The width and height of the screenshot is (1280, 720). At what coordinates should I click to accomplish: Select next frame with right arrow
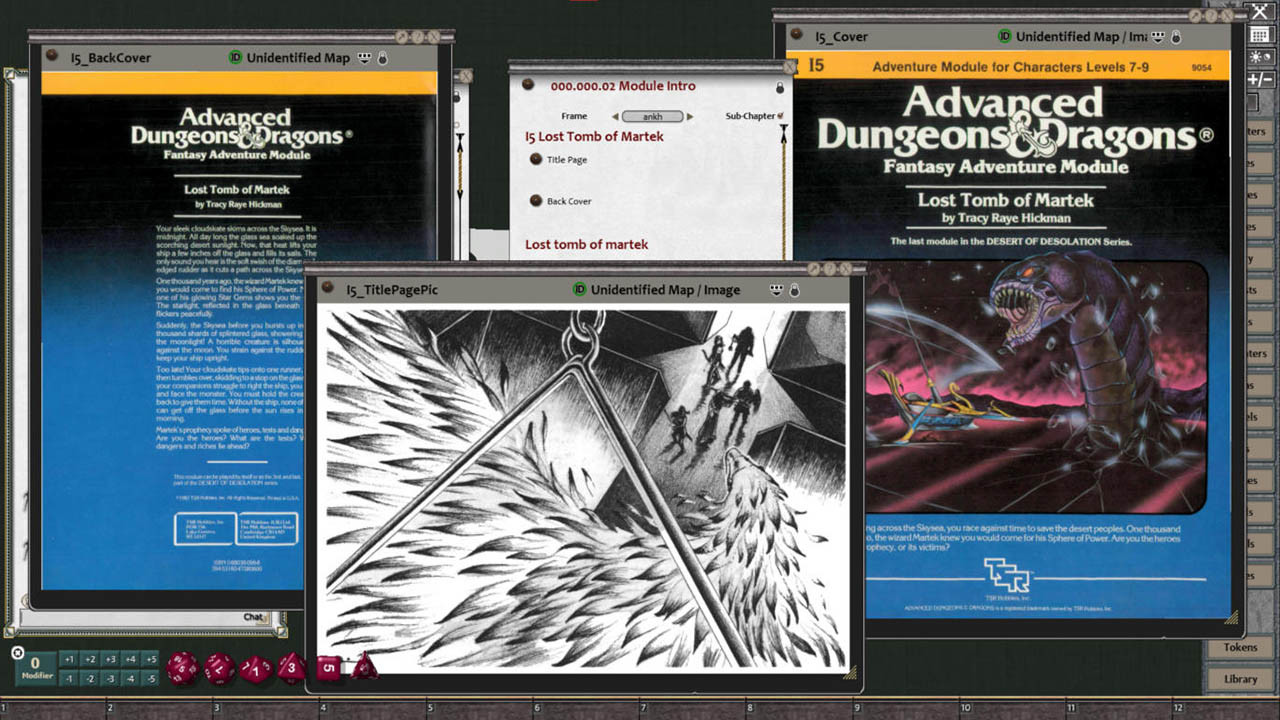click(x=690, y=116)
